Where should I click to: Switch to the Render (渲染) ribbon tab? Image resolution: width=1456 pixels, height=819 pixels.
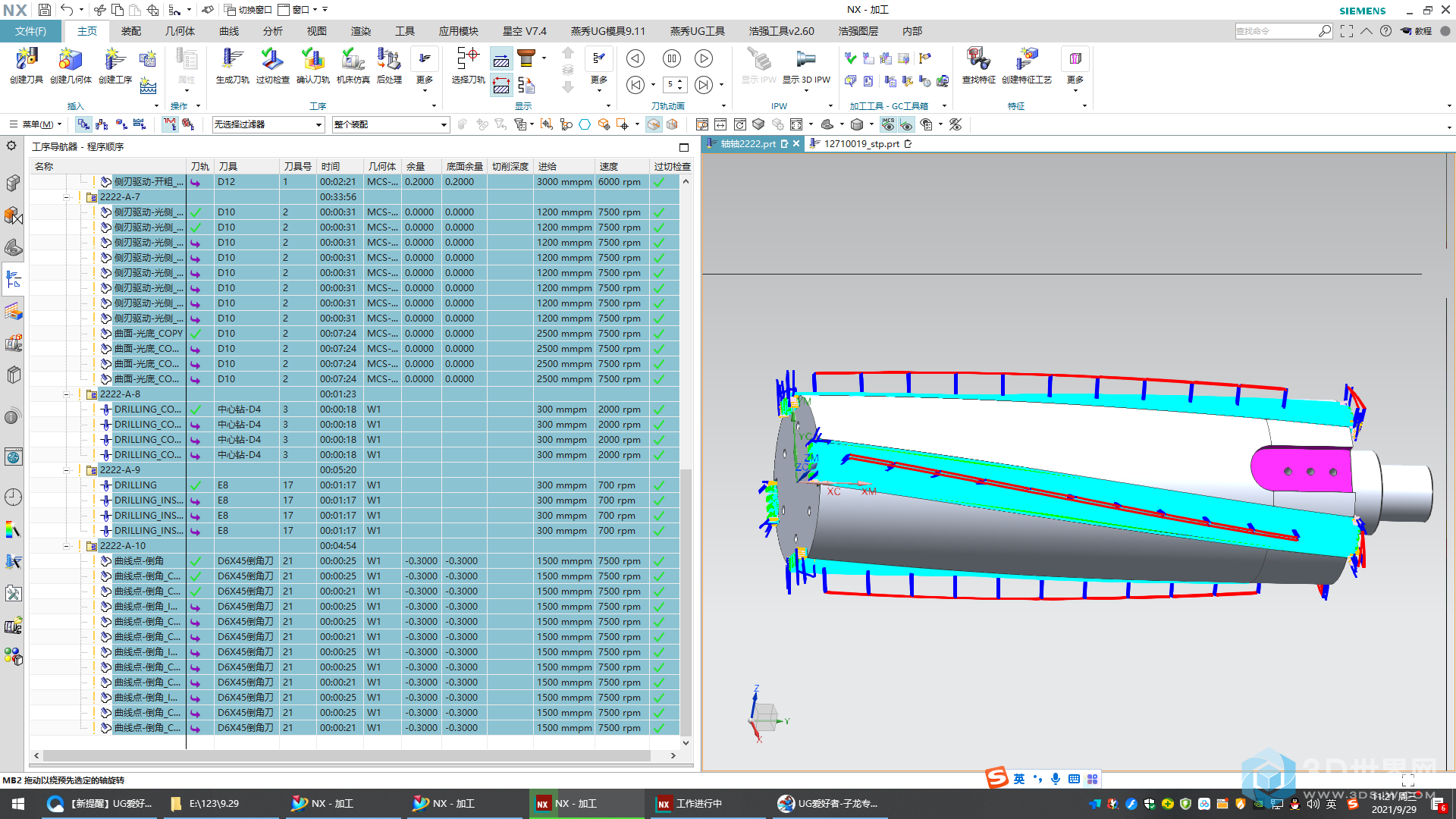(x=361, y=31)
